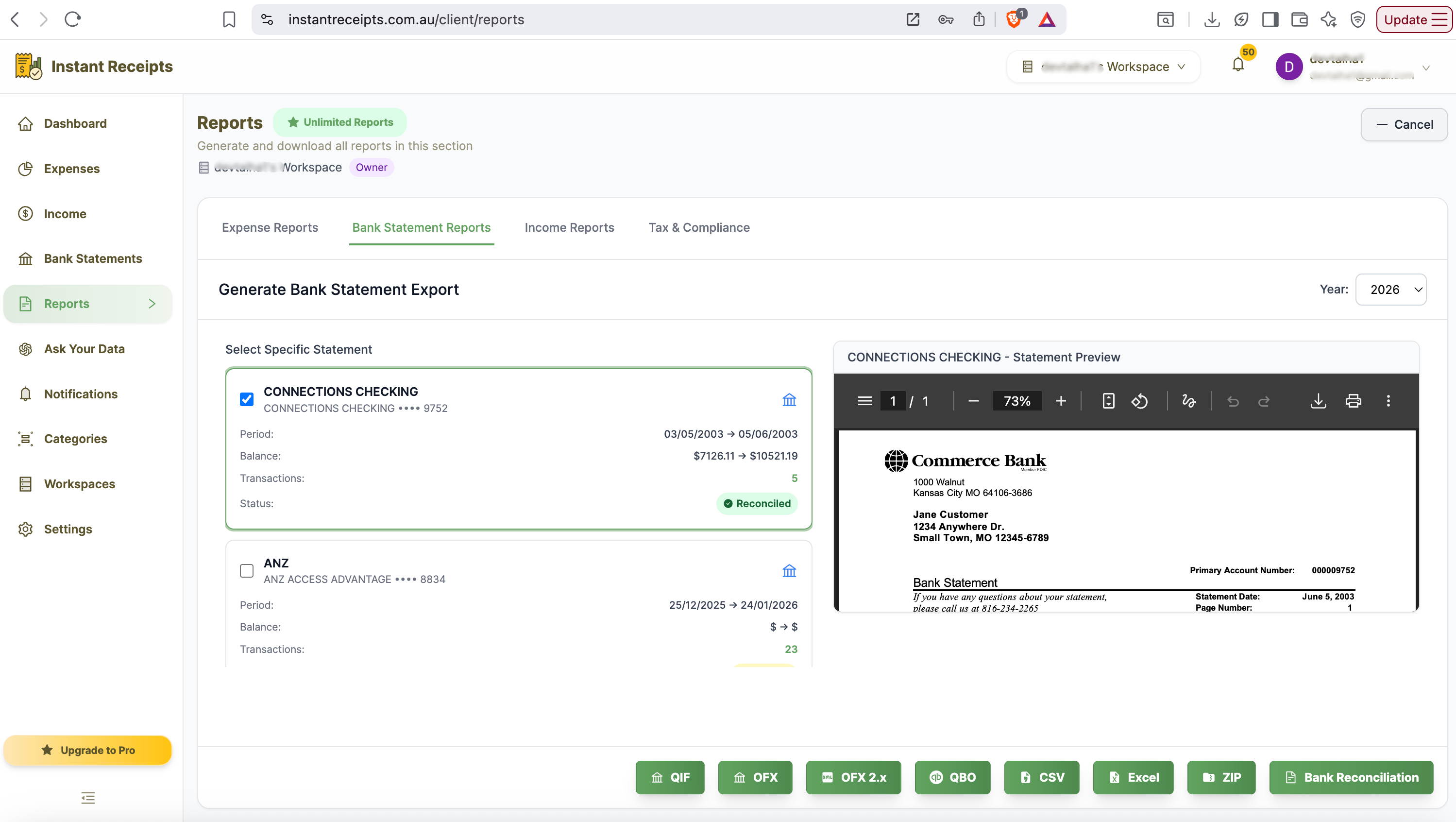Viewport: 1456px width, 822px height.
Task: Switch to Income Reports tab
Action: pos(569,227)
